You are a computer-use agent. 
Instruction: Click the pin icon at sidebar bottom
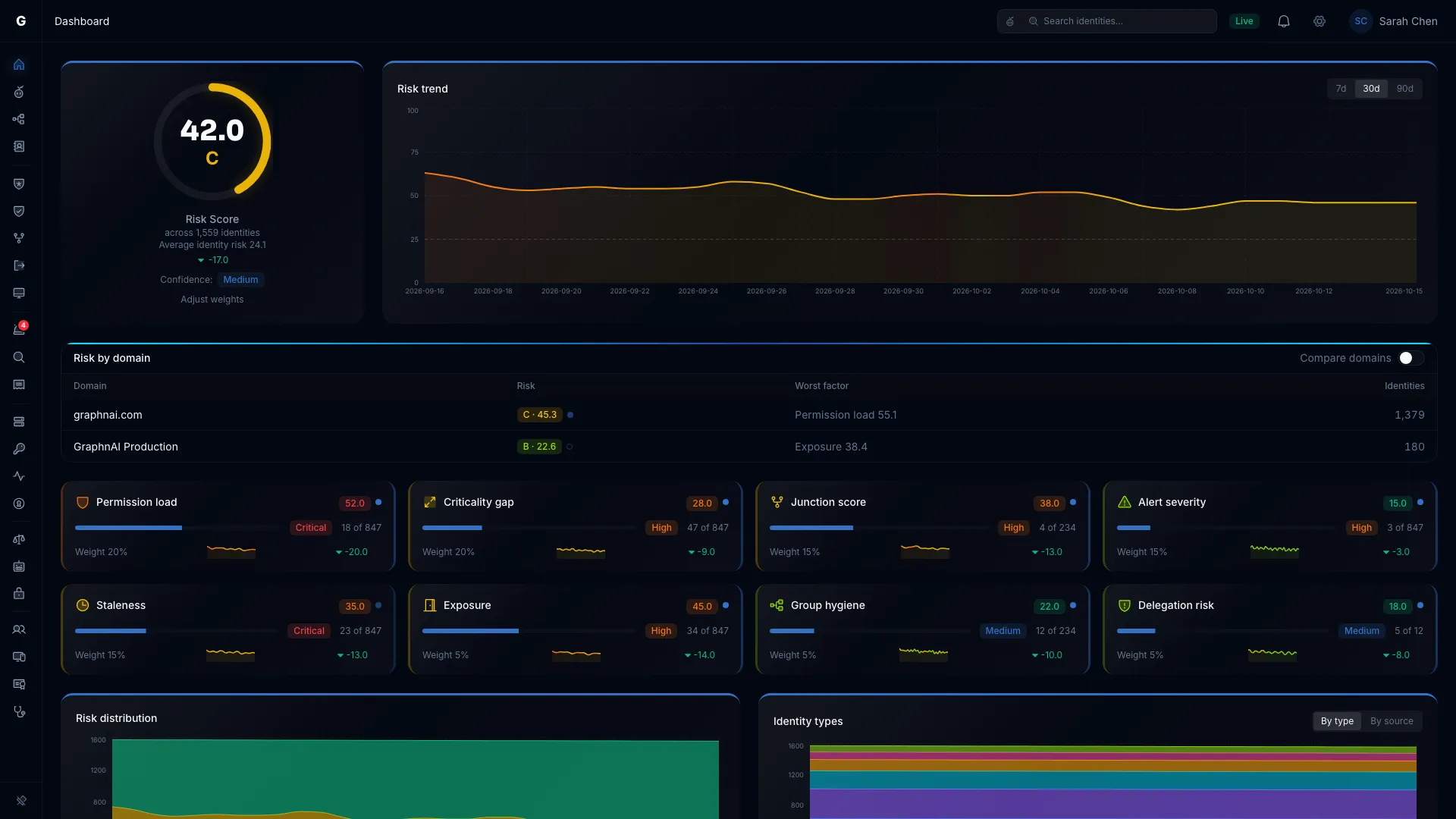point(21,800)
